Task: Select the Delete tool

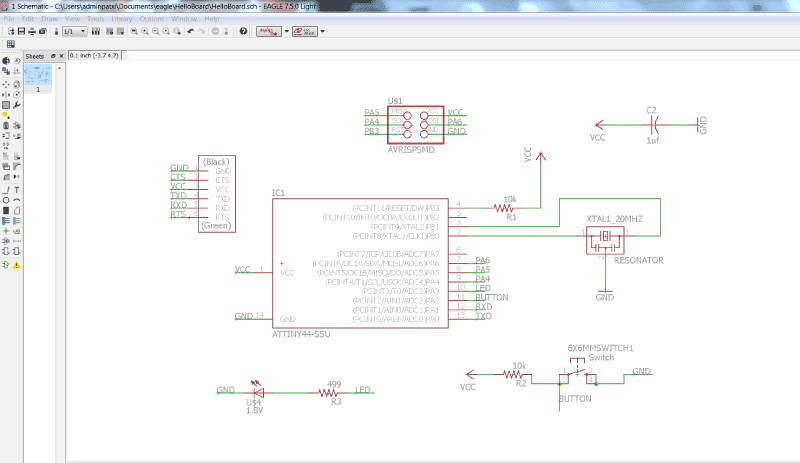Action: pyautogui.click(x=6, y=124)
